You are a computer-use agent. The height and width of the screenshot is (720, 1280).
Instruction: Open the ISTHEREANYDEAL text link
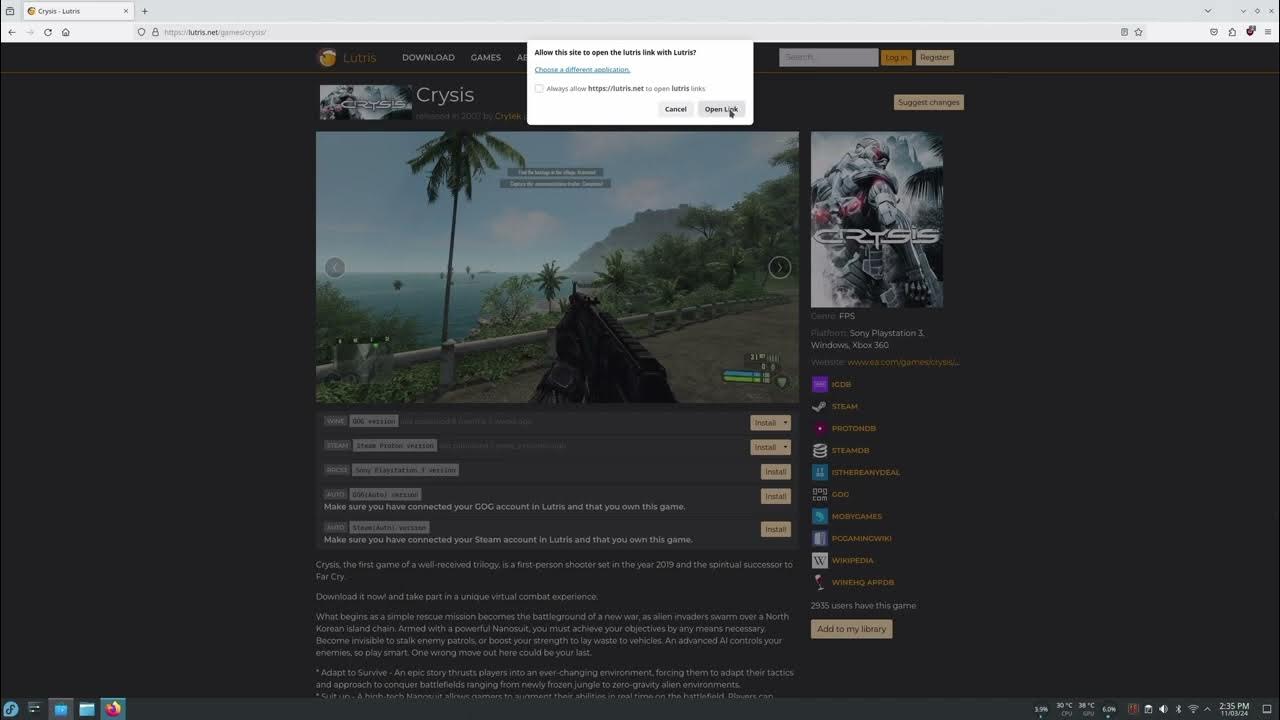click(866, 472)
